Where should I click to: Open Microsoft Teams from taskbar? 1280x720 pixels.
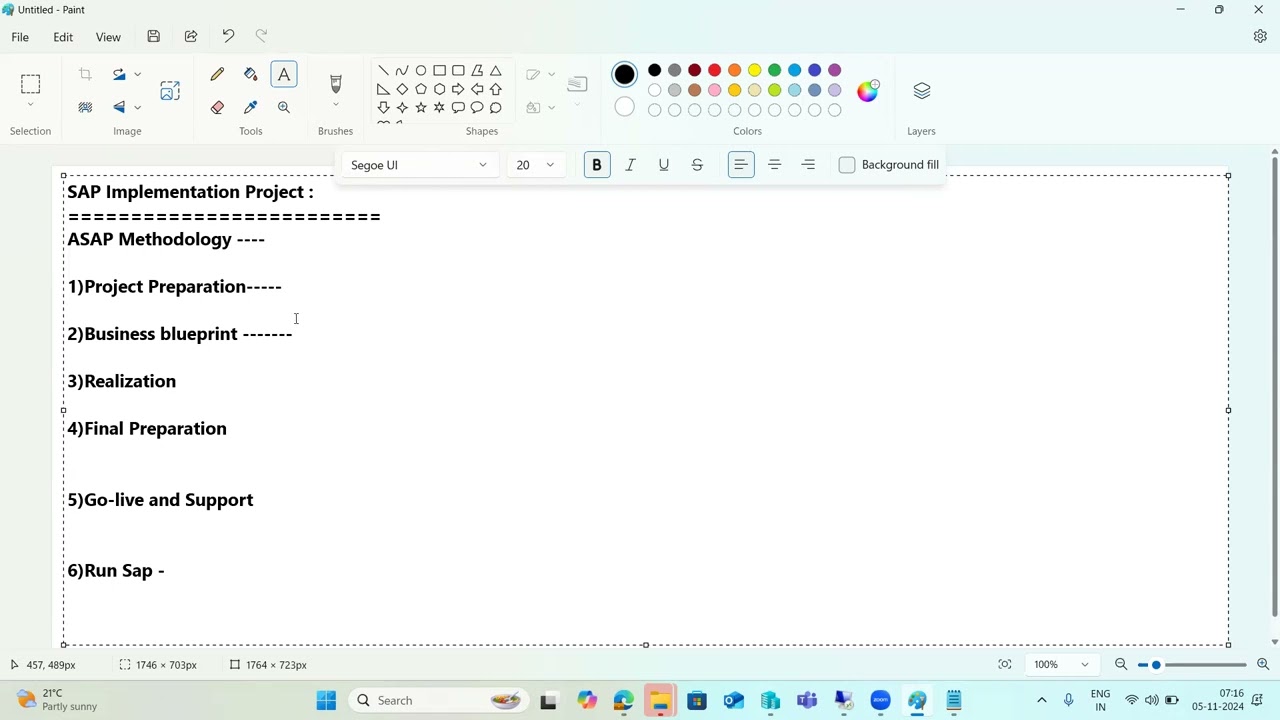coord(807,701)
